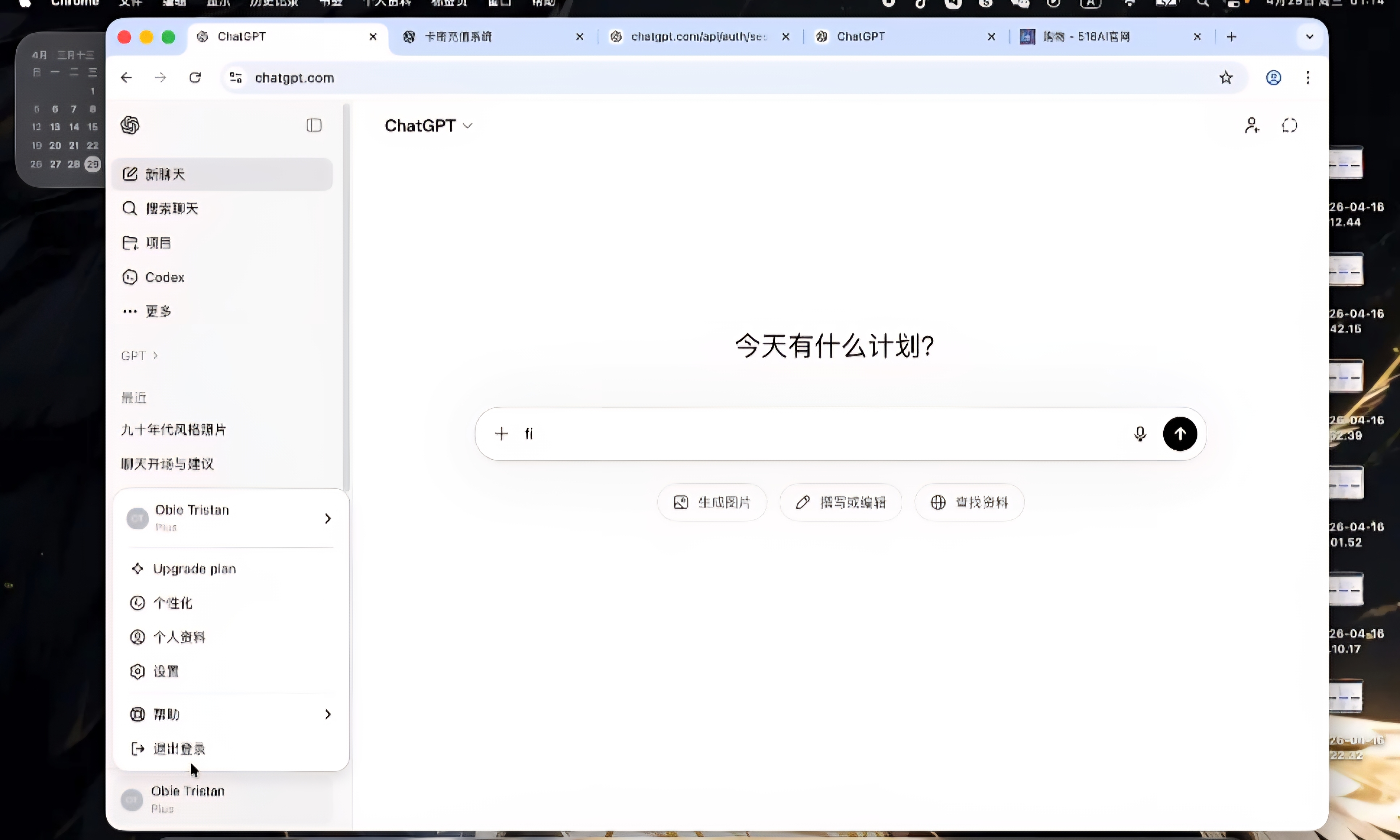Close the 卡密充值系统 tab
This screenshot has height=840, width=1400.
tap(580, 37)
